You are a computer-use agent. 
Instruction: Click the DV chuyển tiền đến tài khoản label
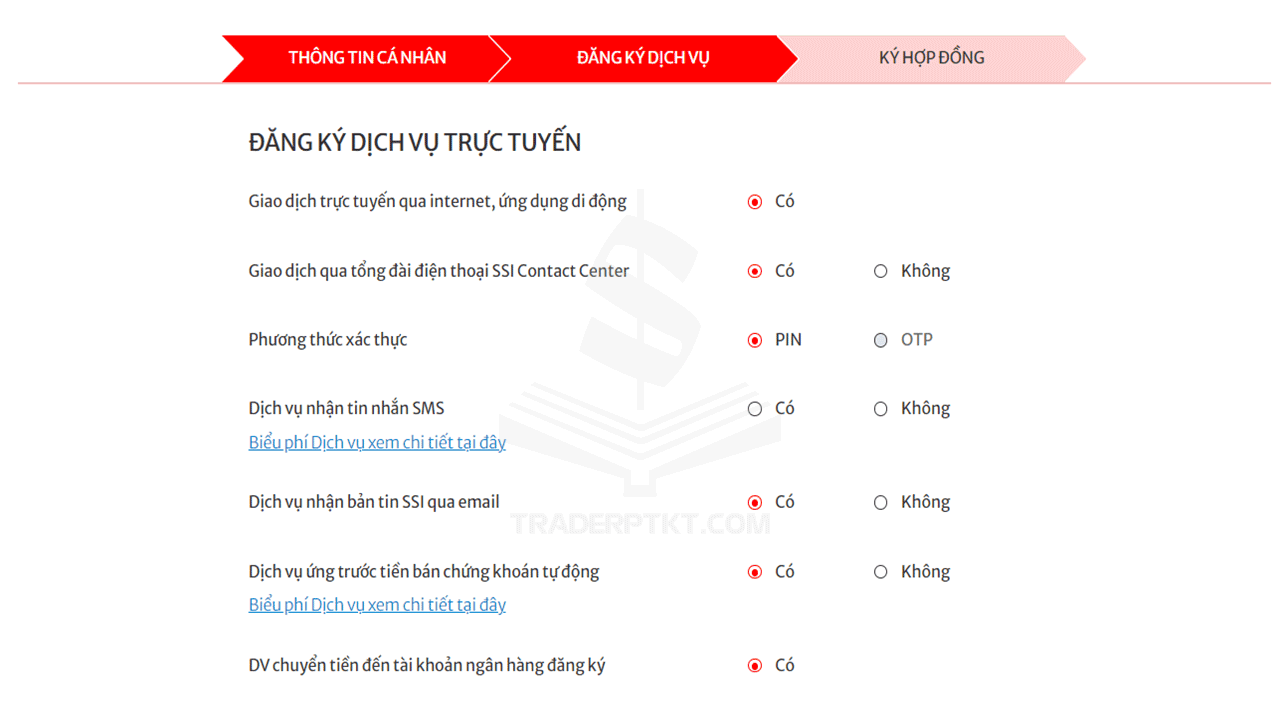tap(427, 665)
